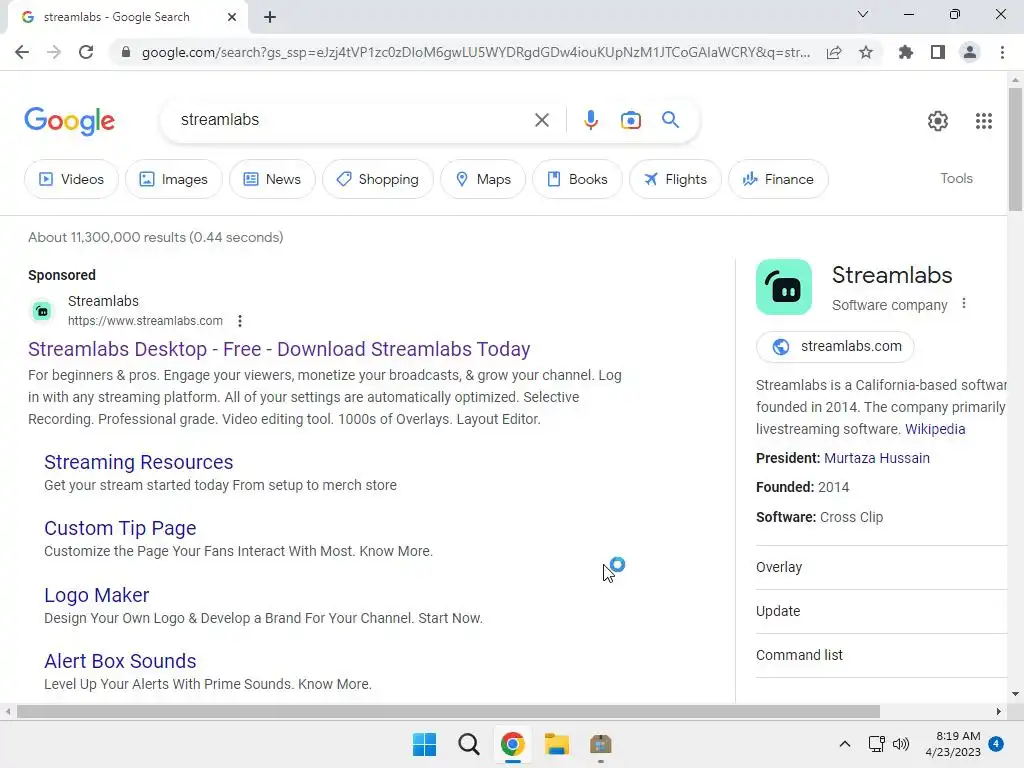Open the Wikipedia link for Streamlabs

[935, 429]
